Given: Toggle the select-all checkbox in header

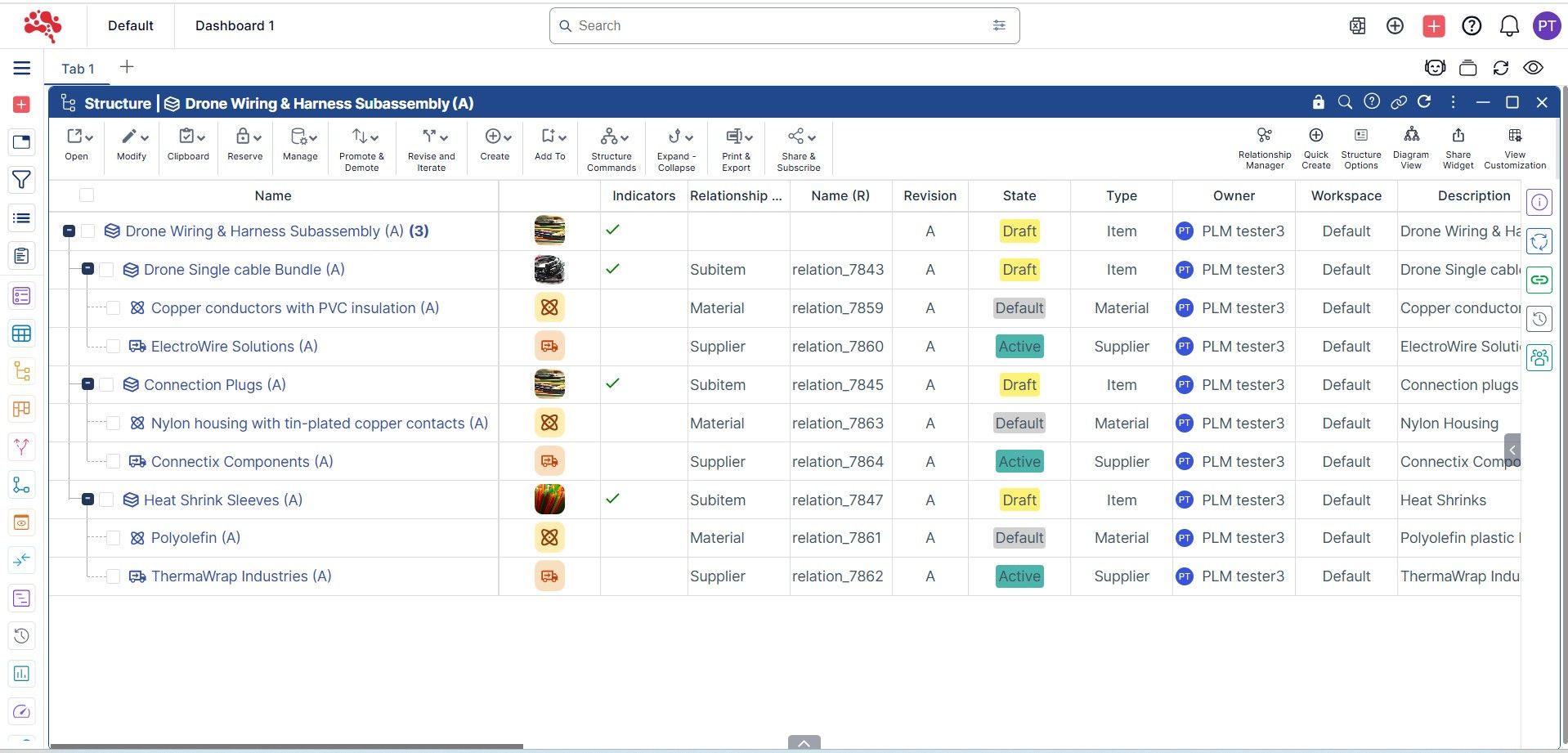Looking at the screenshot, I should 87,195.
